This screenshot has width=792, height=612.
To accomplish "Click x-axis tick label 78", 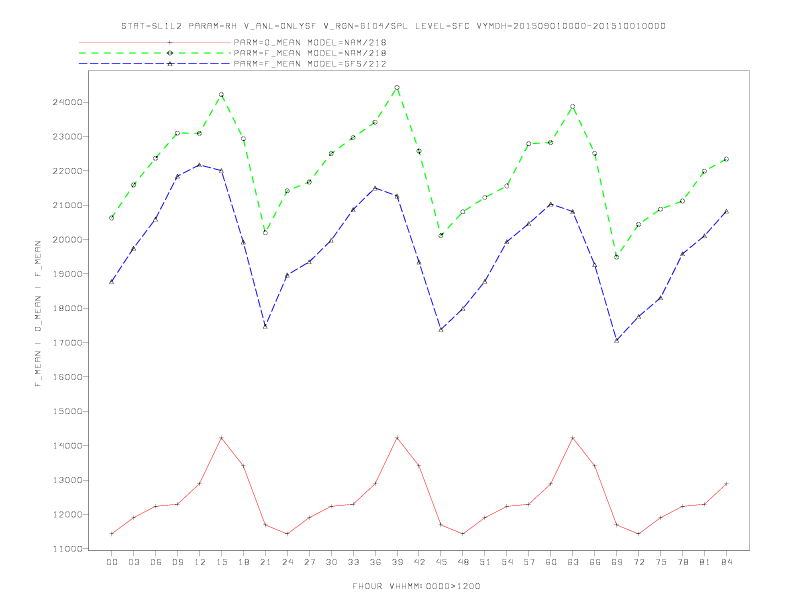I will click(x=682, y=562).
